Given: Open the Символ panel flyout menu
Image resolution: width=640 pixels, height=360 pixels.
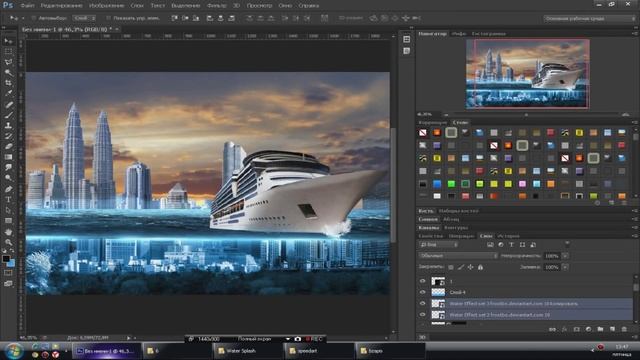Looking at the screenshot, I should pyautogui.click(x=635, y=219).
